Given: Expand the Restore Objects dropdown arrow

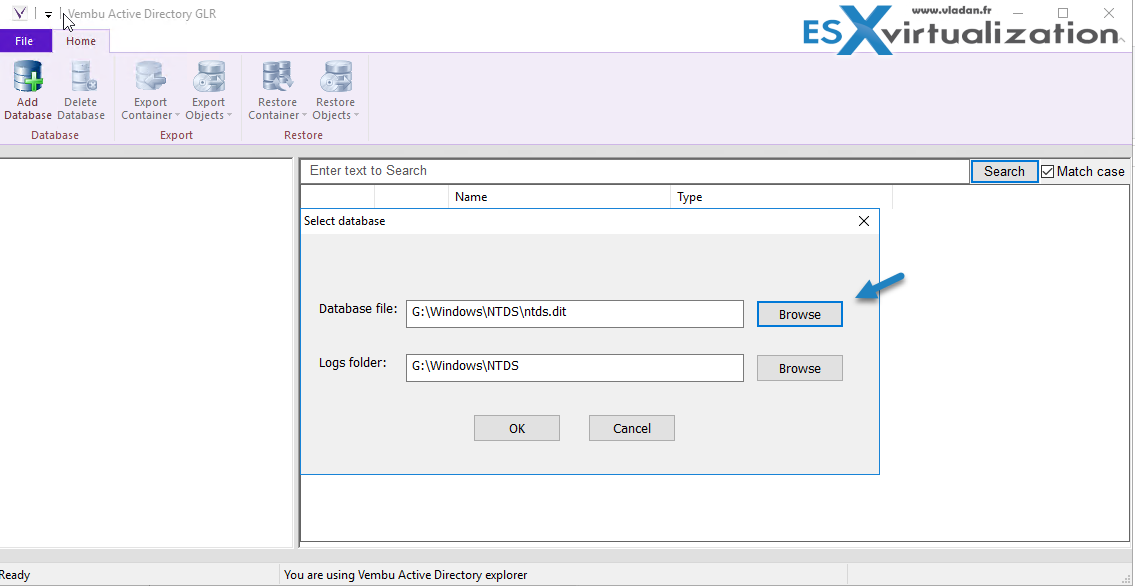Looking at the screenshot, I should [x=356, y=116].
